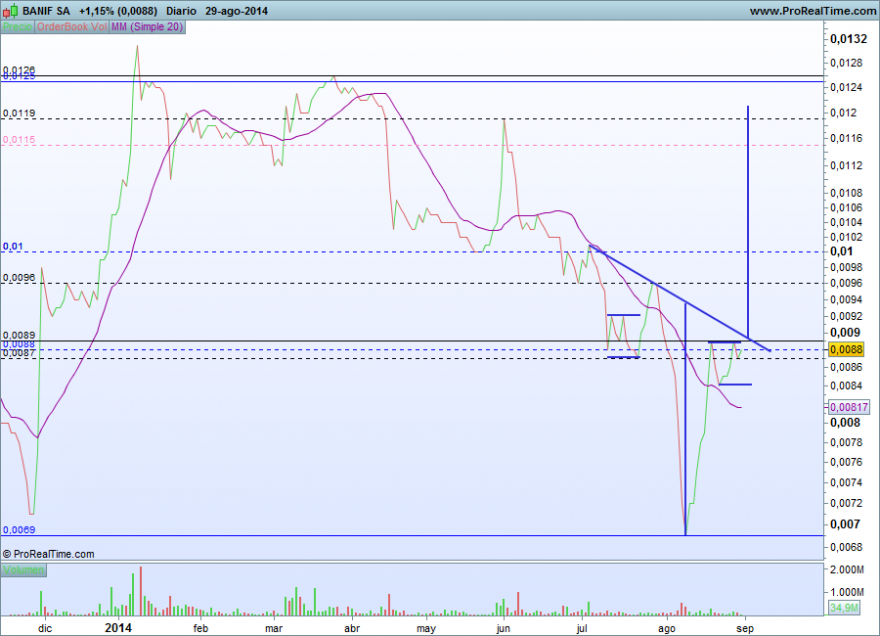This screenshot has height=636, width=880.
Task: Click the candlestick chart icon beside BANIF SA
Action: (x=11, y=10)
